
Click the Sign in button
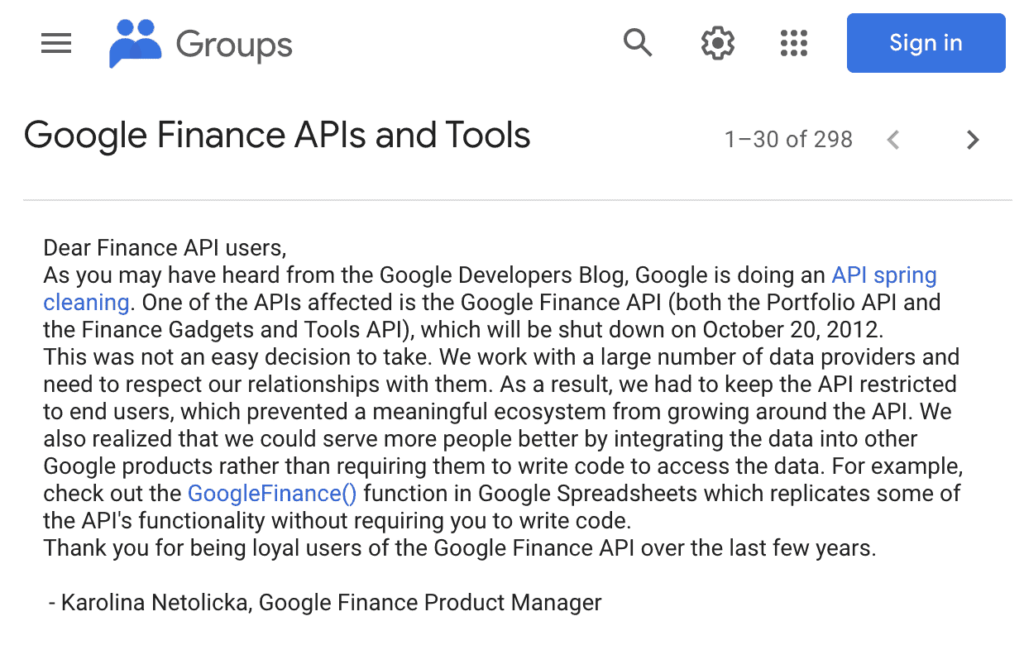[x=926, y=43]
